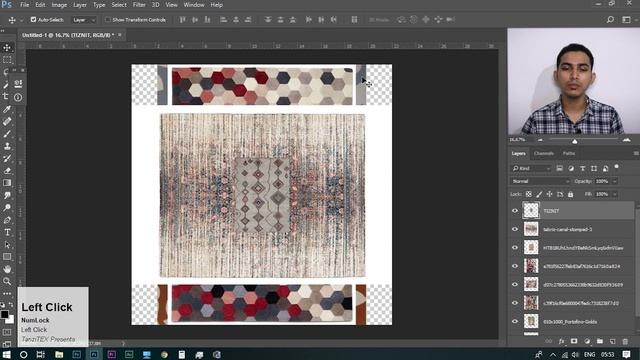
Task: Click Align Top Edges in options bar
Action: tap(182, 20)
